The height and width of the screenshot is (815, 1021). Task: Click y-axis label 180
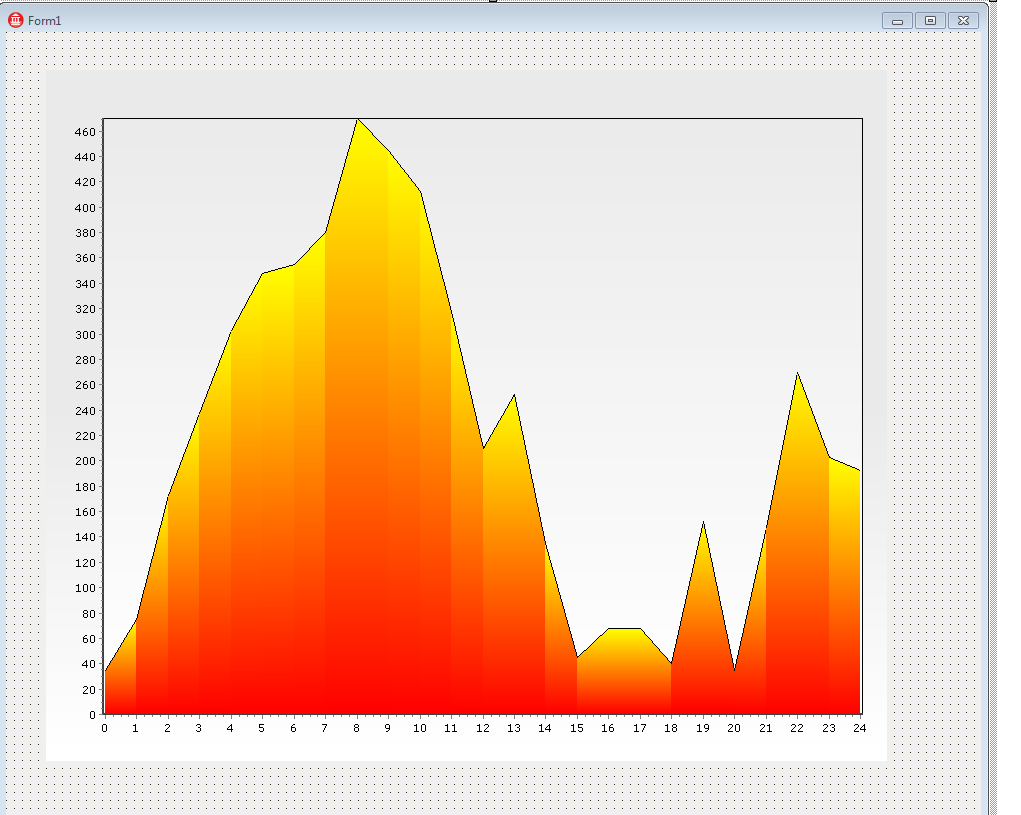[85, 487]
